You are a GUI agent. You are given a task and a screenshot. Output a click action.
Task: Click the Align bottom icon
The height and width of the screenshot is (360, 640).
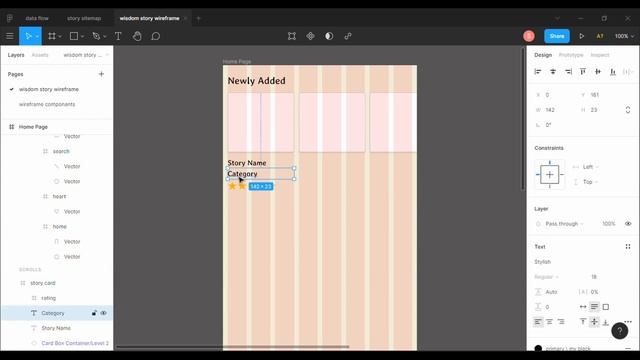[x=613, y=71]
